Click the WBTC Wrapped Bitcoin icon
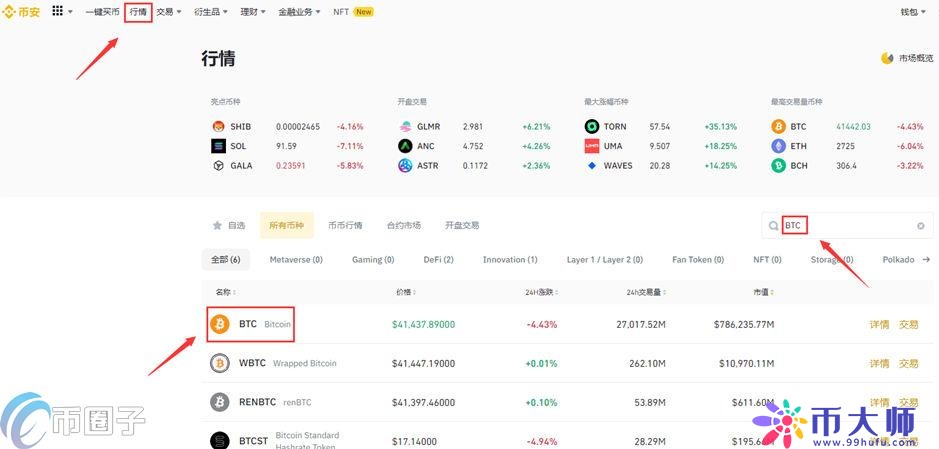The image size is (939, 449). tap(220, 364)
